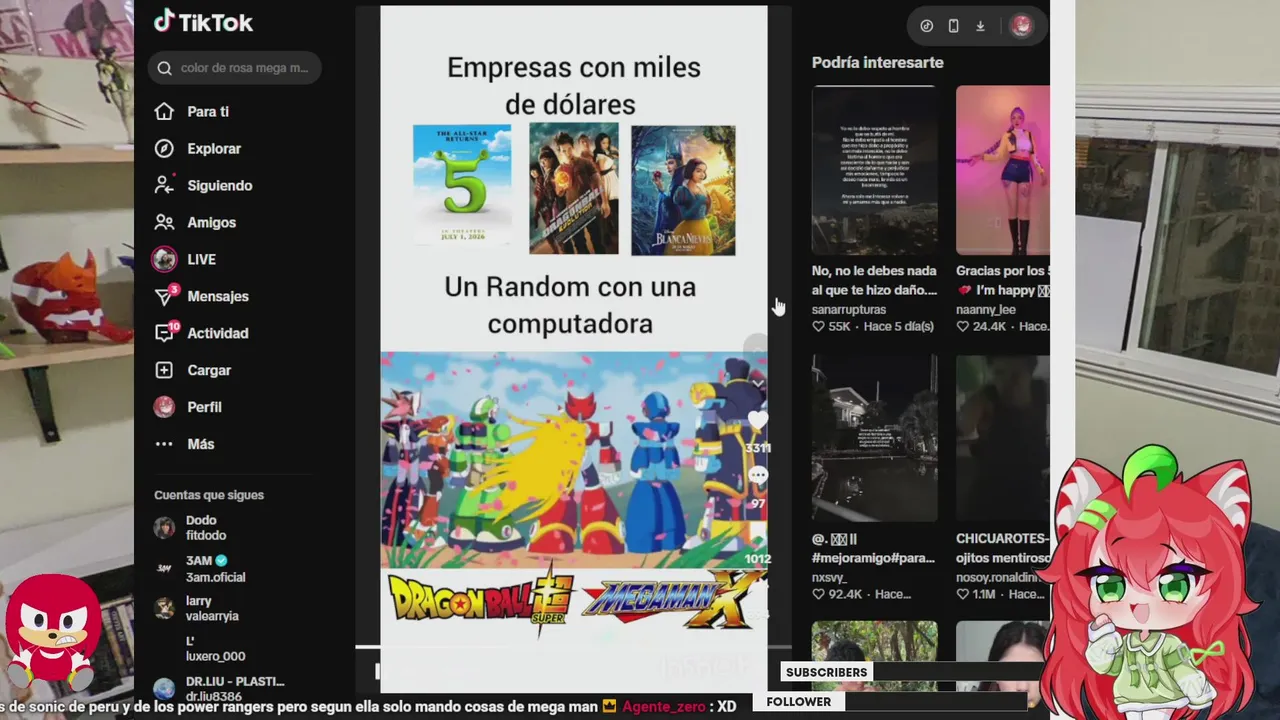
Task: Click the Para ti home icon
Action: (165, 112)
